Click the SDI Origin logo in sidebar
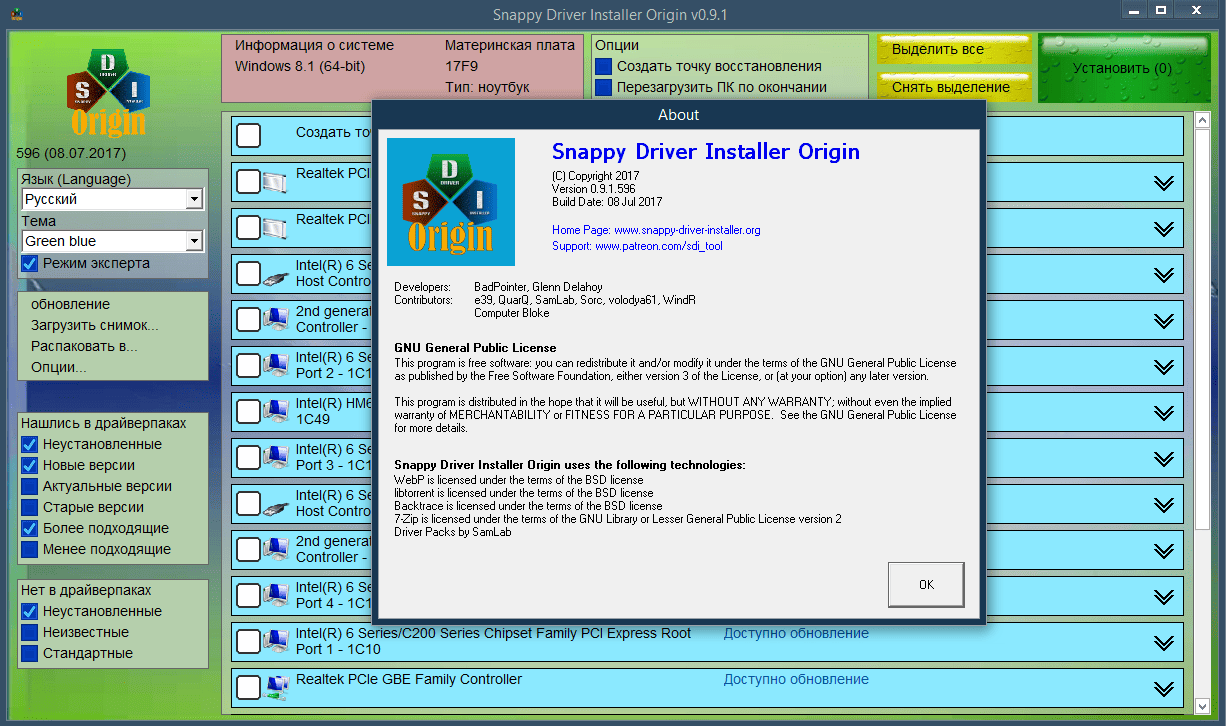This screenshot has height=726, width=1226. [x=107, y=91]
